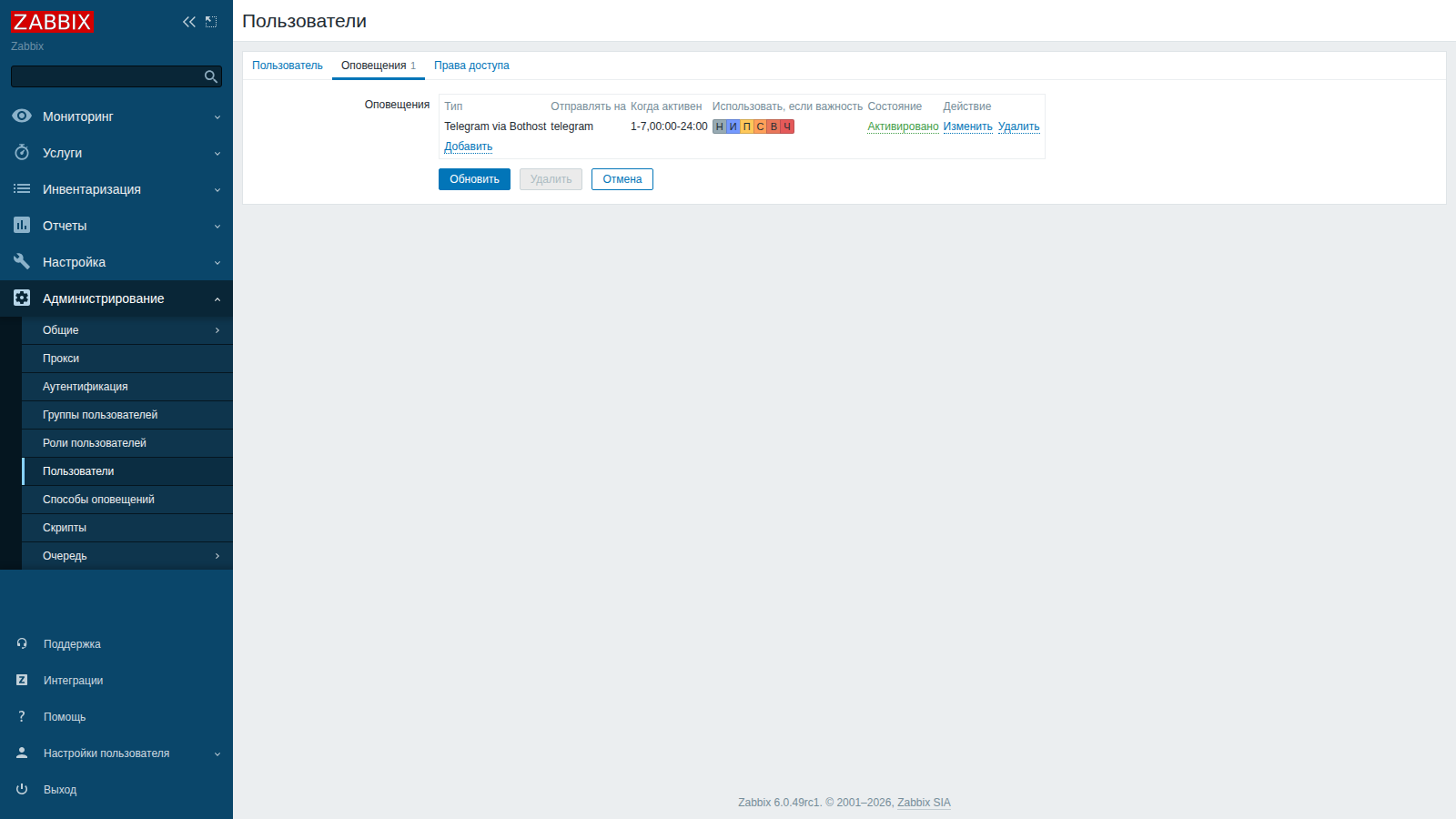This screenshot has height=819, width=1456.
Task: Expand the Отчеты menu chevron
Action: (217, 226)
